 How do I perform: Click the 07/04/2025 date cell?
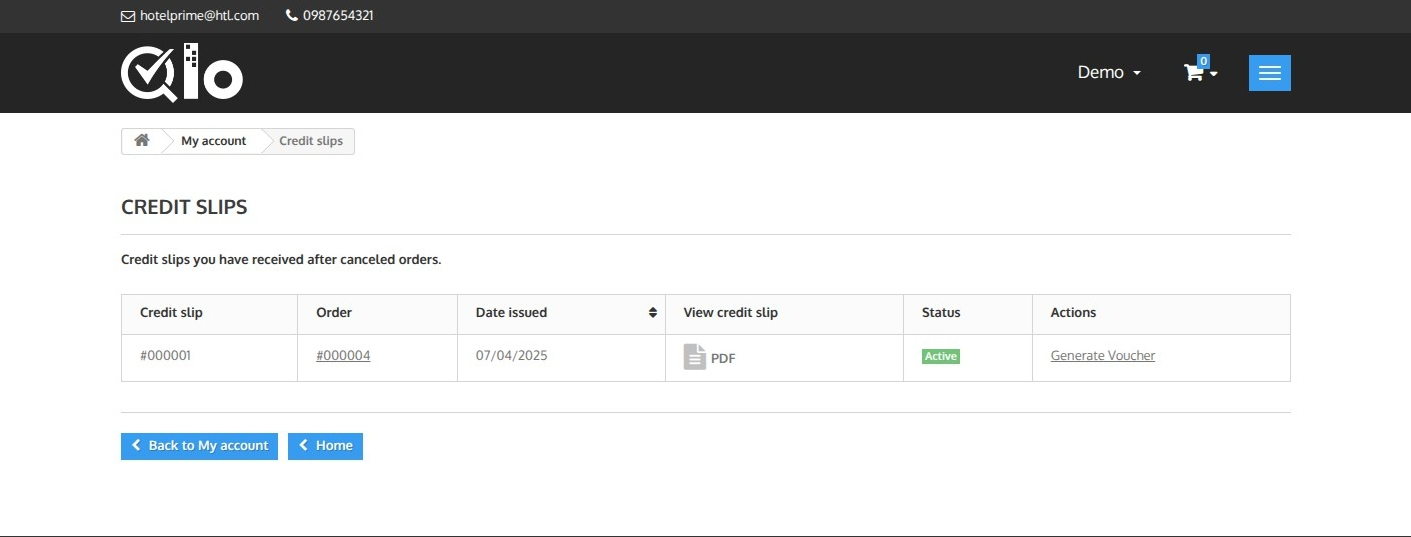pyautogui.click(x=561, y=357)
